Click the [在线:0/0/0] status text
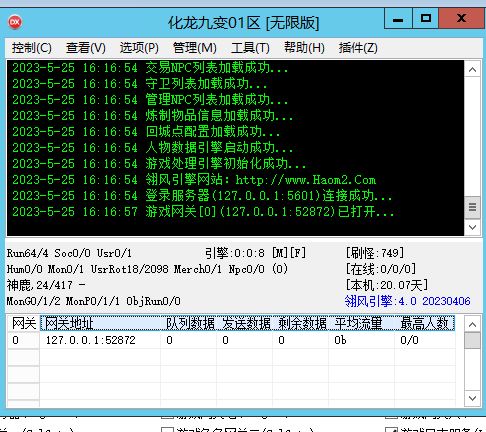The width and height of the screenshot is (486, 432). click(x=381, y=269)
